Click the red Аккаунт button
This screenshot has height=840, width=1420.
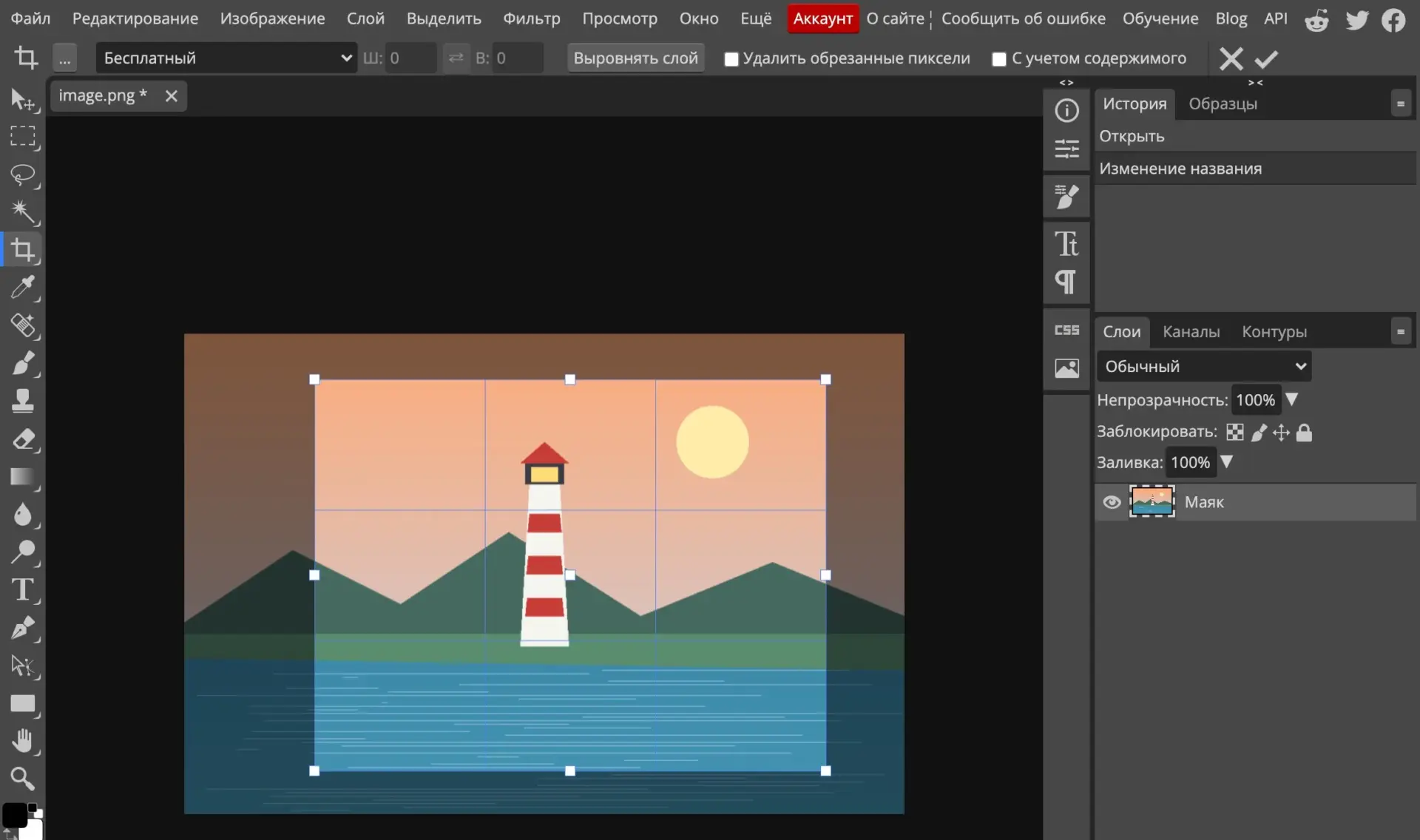coord(822,18)
